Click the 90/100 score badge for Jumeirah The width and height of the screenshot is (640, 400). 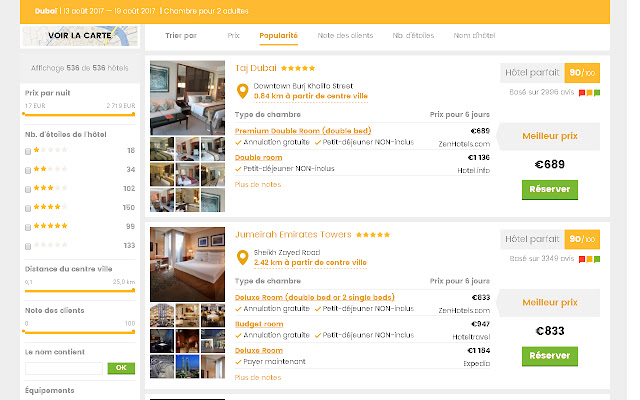pos(582,239)
